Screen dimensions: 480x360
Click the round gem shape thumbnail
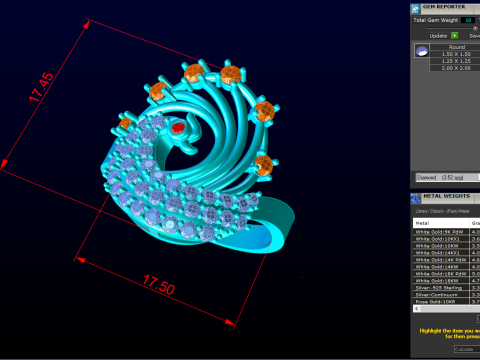point(422,51)
